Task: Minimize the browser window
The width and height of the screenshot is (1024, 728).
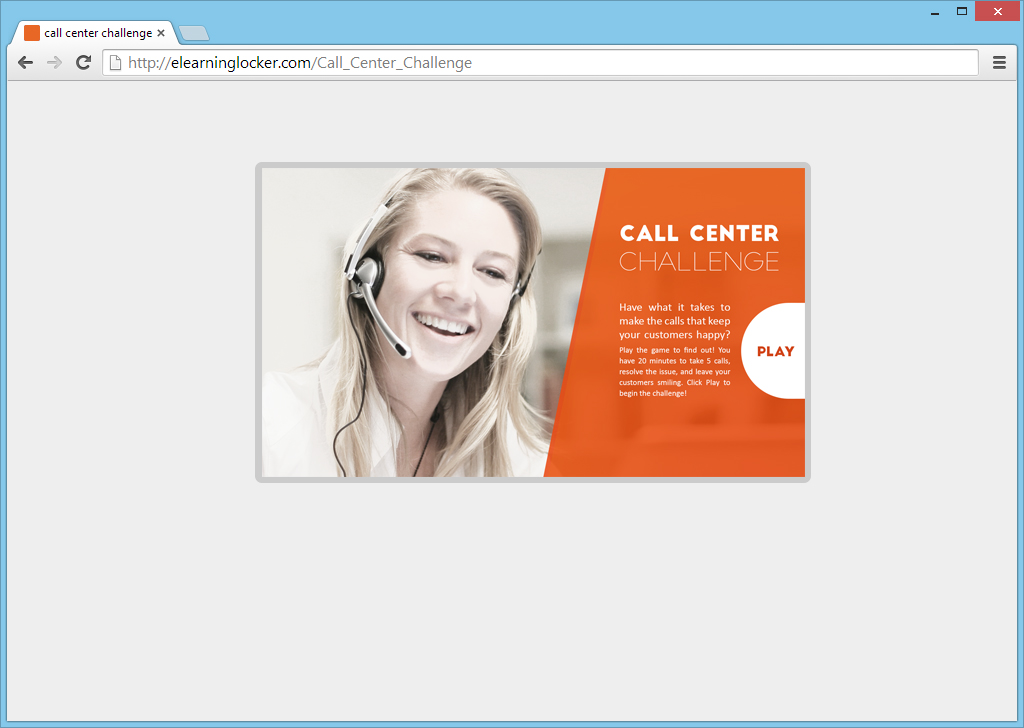Action: pos(935,12)
